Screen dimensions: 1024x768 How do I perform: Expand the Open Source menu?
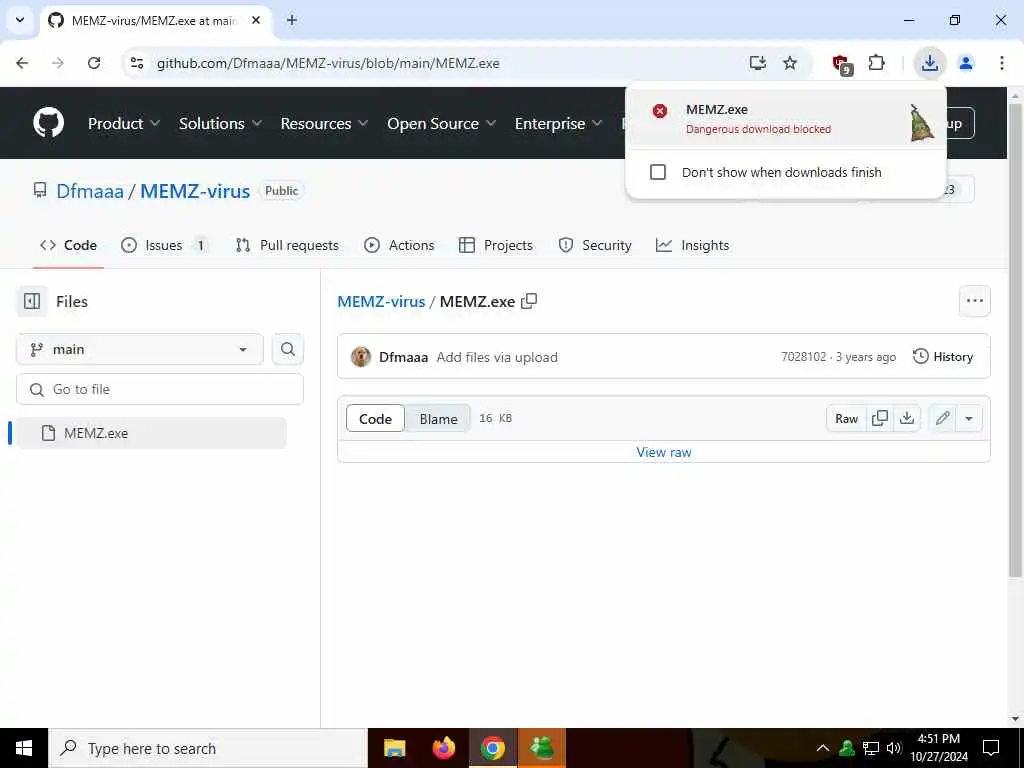tap(441, 123)
